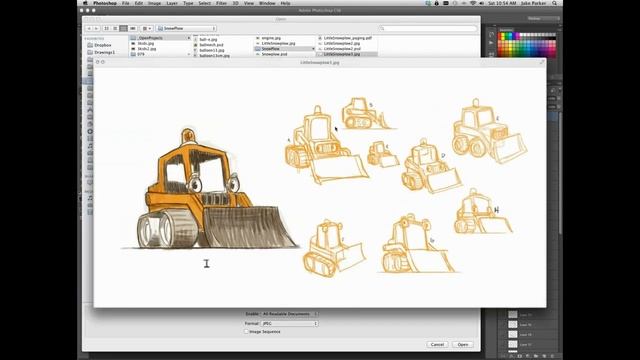Click the layer effects fx icon
This screenshot has height=360, width=640.
[512, 356]
